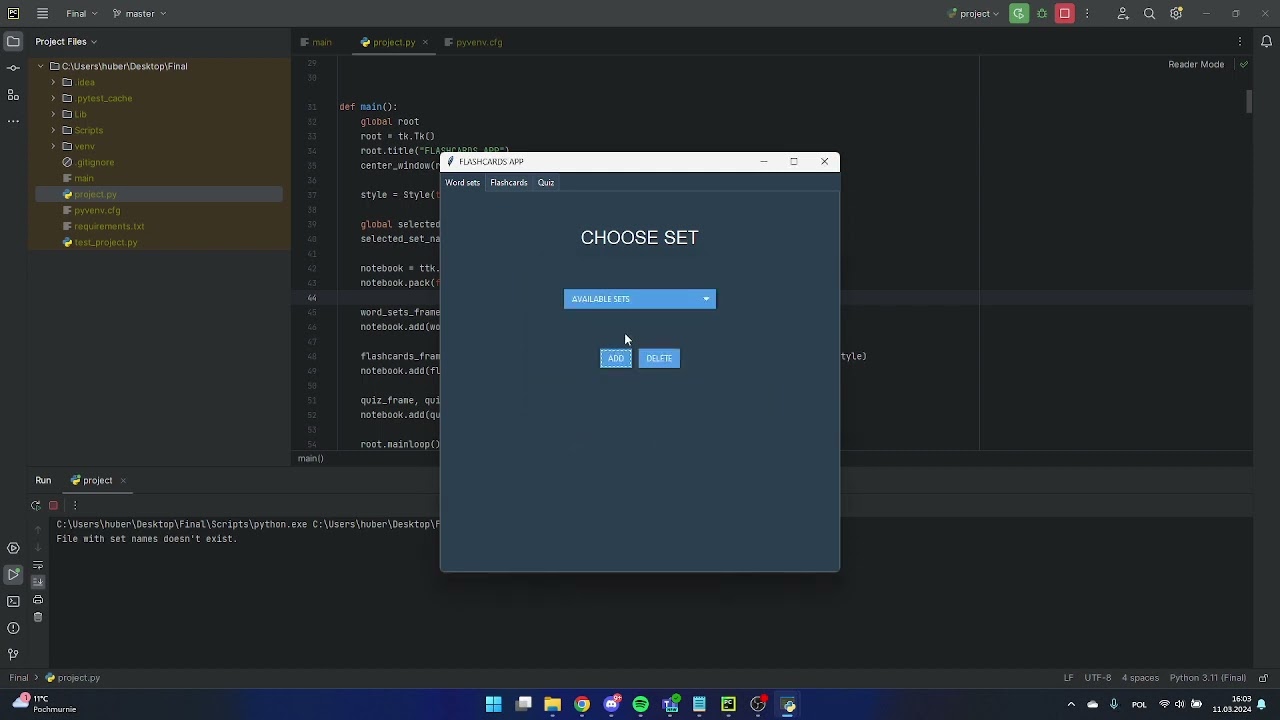This screenshot has height=720, width=1280.
Task: Click the UTF-8 encoding widget
Action: [1098, 678]
